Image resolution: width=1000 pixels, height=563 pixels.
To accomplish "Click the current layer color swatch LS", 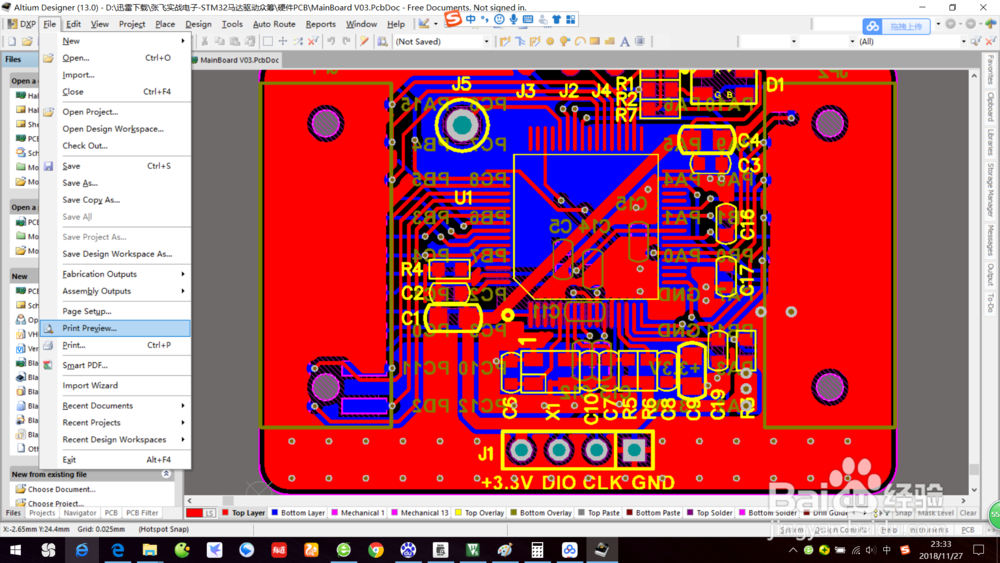I will pos(200,513).
